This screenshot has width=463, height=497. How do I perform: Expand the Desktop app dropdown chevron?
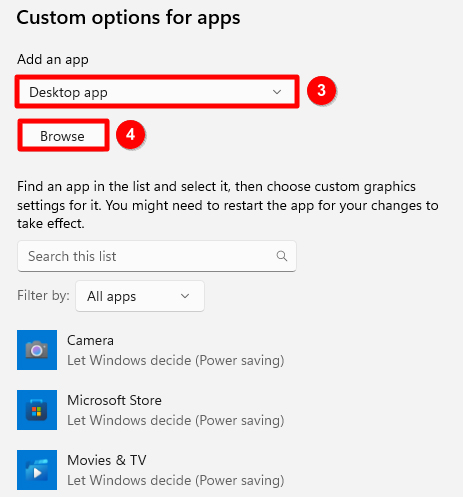pyautogui.click(x=277, y=92)
